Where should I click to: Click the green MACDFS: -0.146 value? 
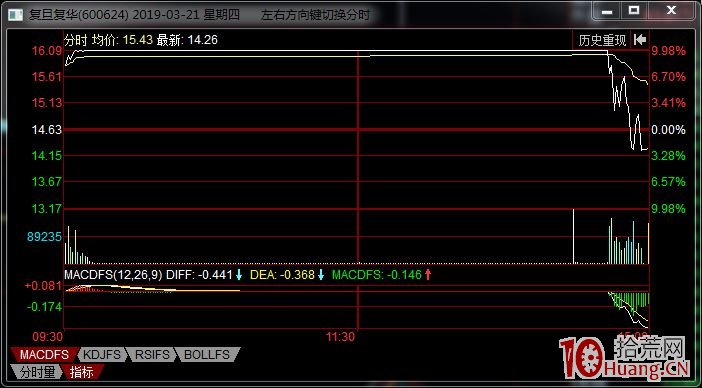pyautogui.click(x=377, y=275)
